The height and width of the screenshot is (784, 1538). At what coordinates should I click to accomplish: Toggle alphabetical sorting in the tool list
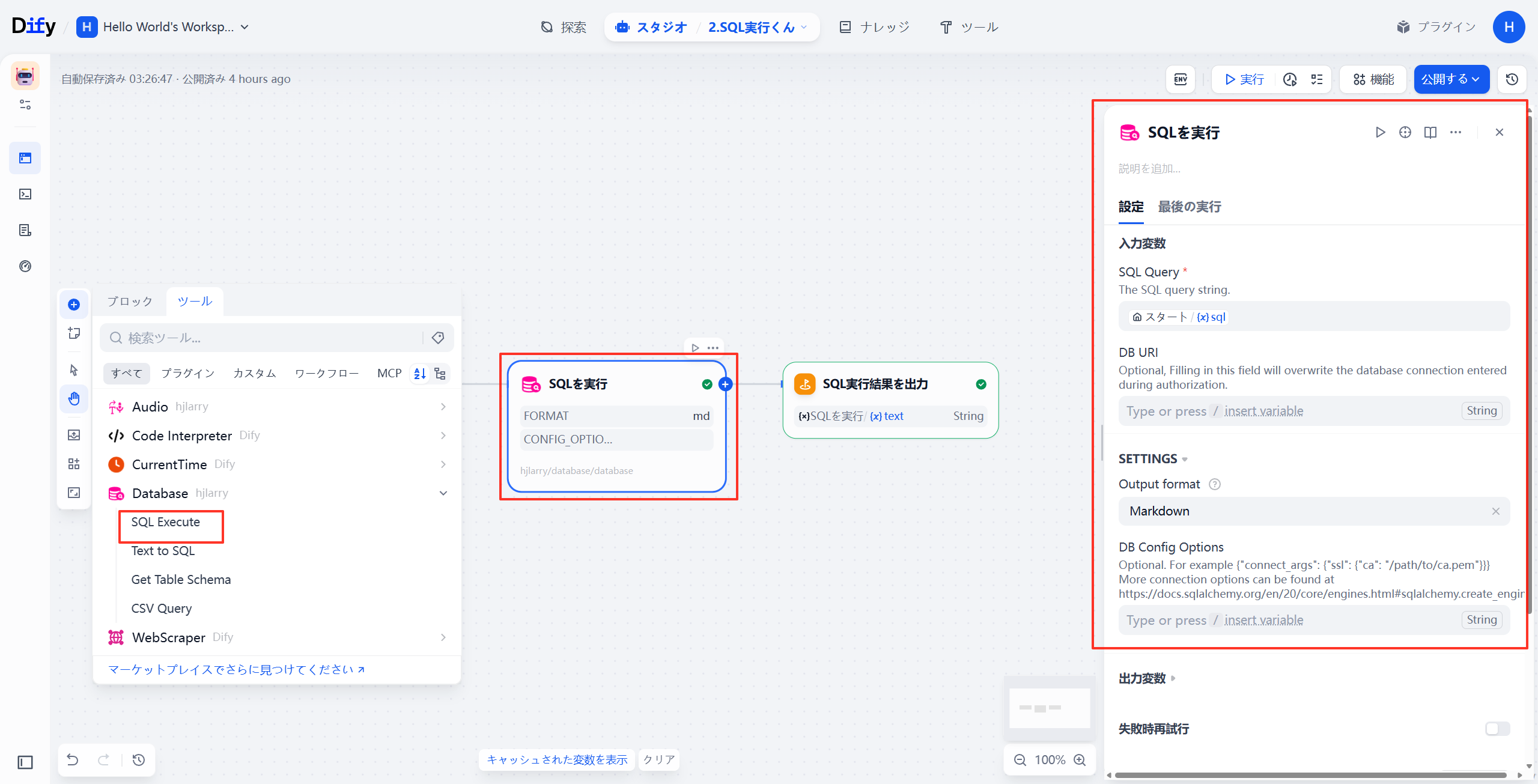(x=419, y=373)
